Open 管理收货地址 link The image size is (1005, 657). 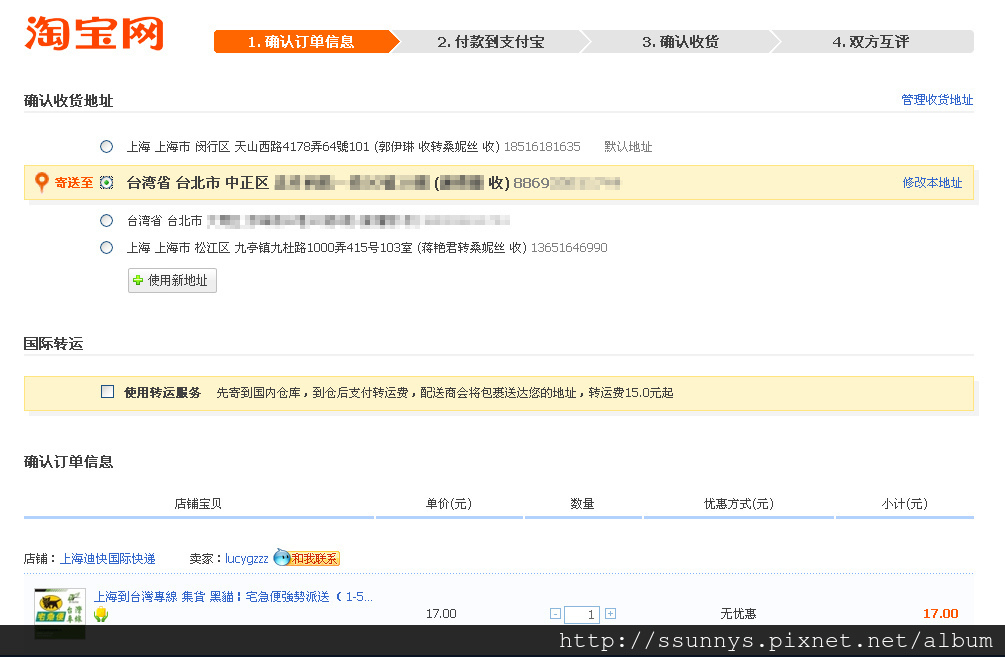point(936,100)
